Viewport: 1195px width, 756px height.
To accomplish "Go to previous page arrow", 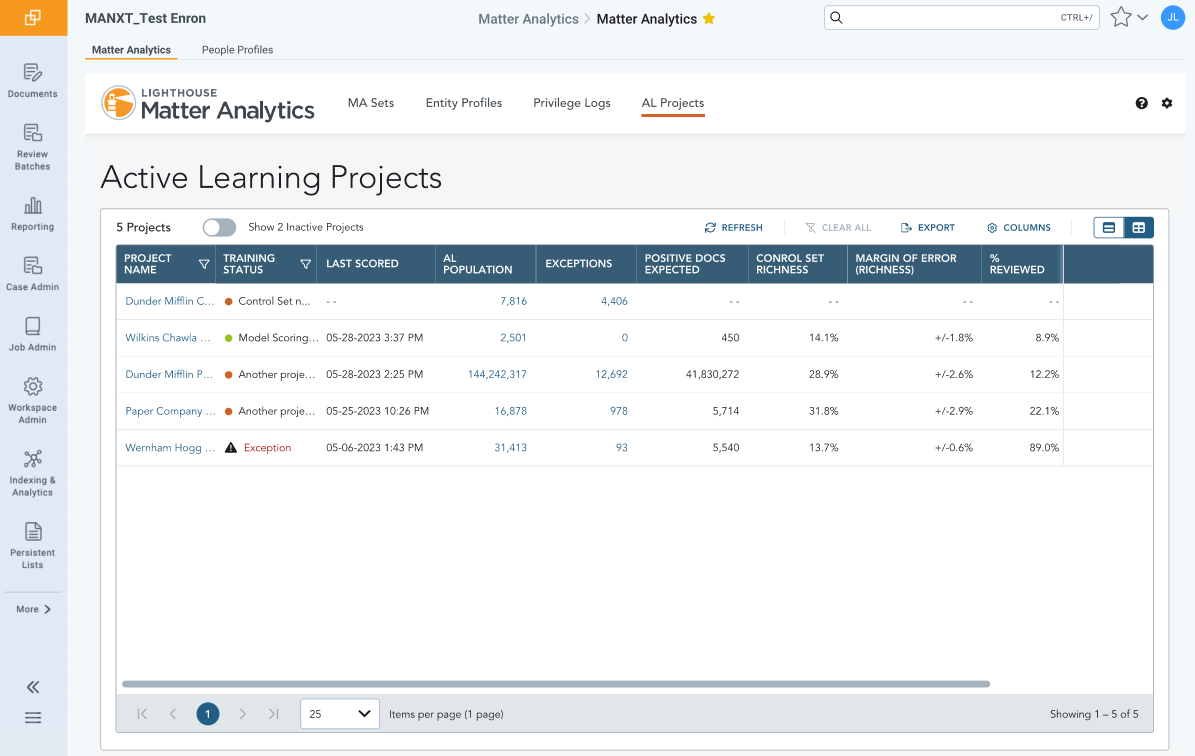I will (173, 714).
